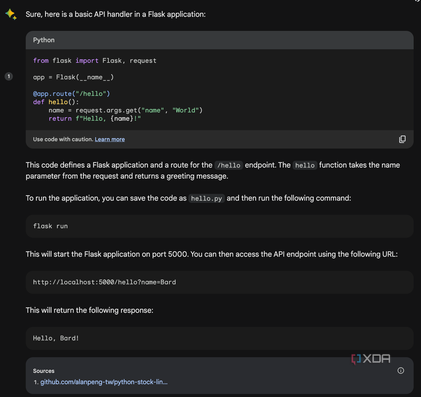Click 'This will return the following response' text
The image size is (421, 397).
coord(89,310)
